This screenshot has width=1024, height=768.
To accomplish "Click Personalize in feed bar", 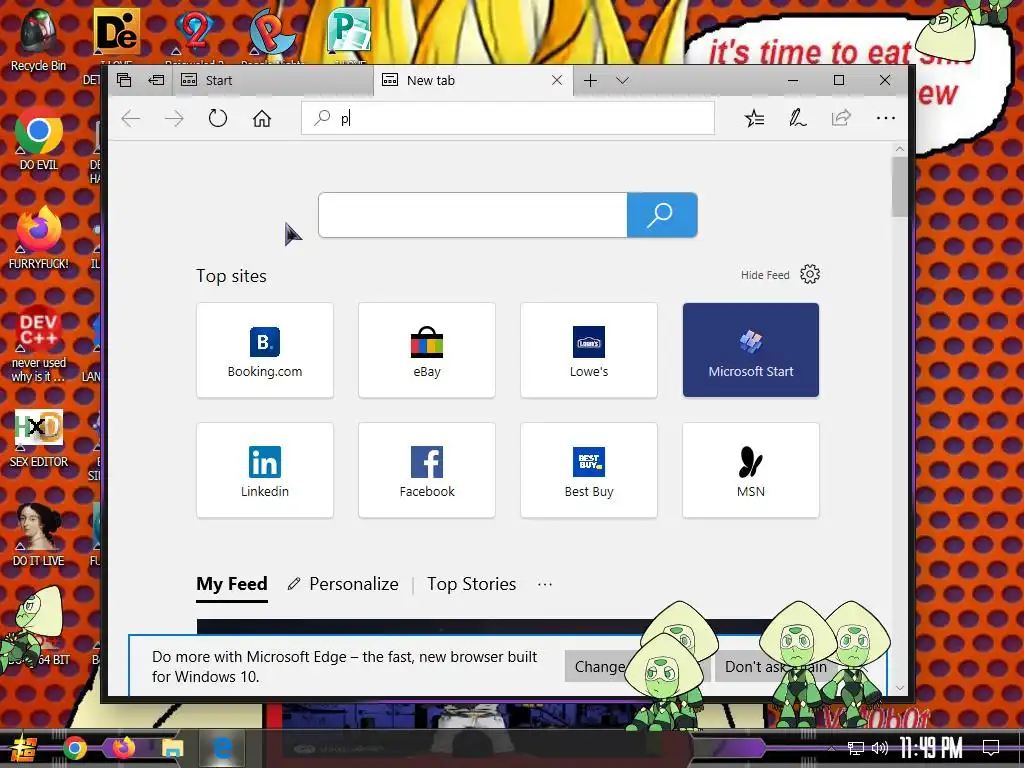I will pyautogui.click(x=344, y=584).
